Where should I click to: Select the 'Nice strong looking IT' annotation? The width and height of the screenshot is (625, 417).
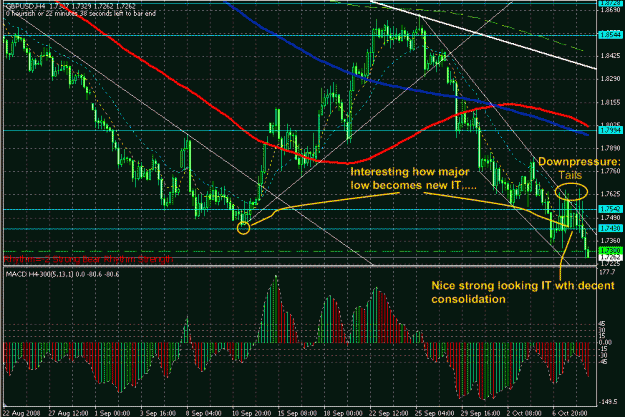click(523, 292)
